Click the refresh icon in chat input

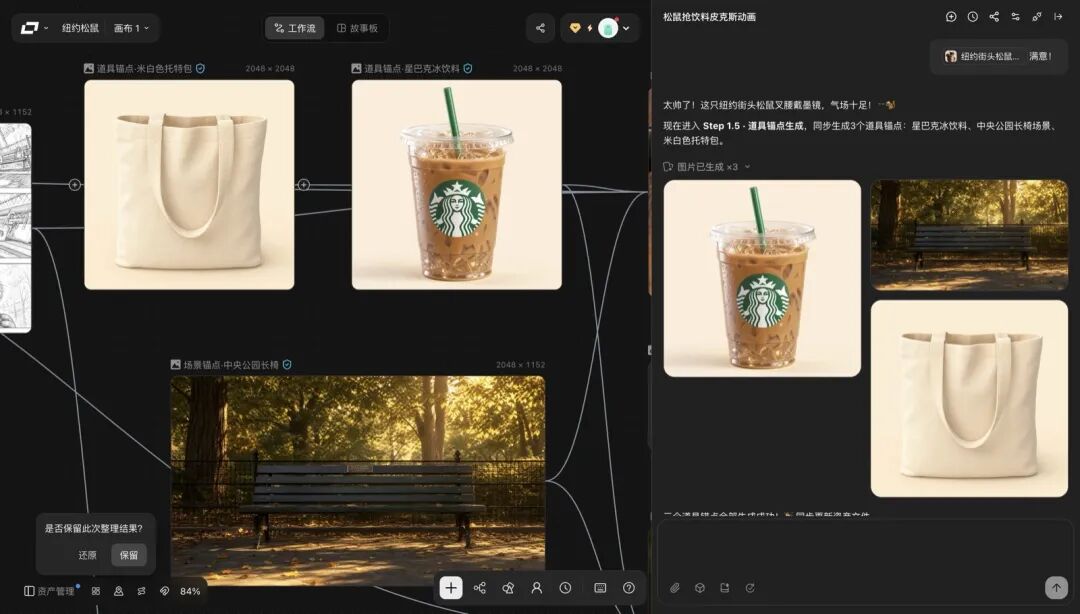749,588
